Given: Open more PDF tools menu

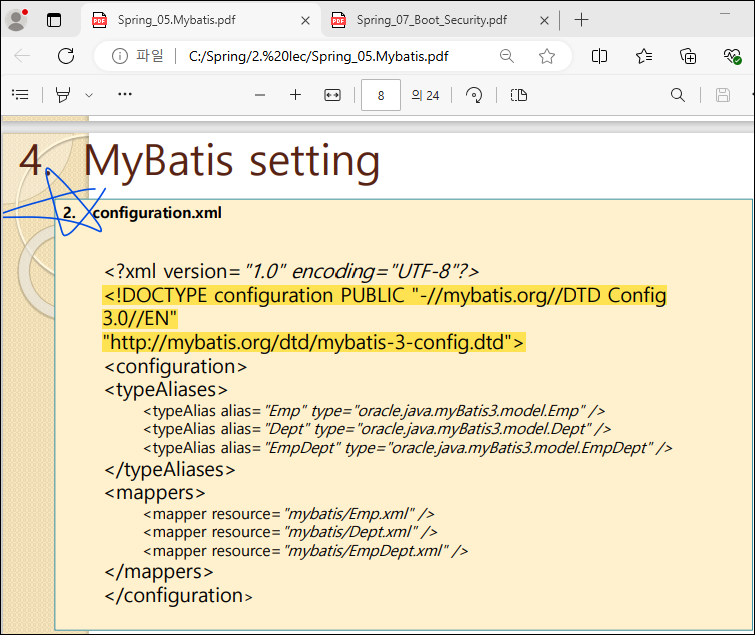Looking at the screenshot, I should pos(125,94).
